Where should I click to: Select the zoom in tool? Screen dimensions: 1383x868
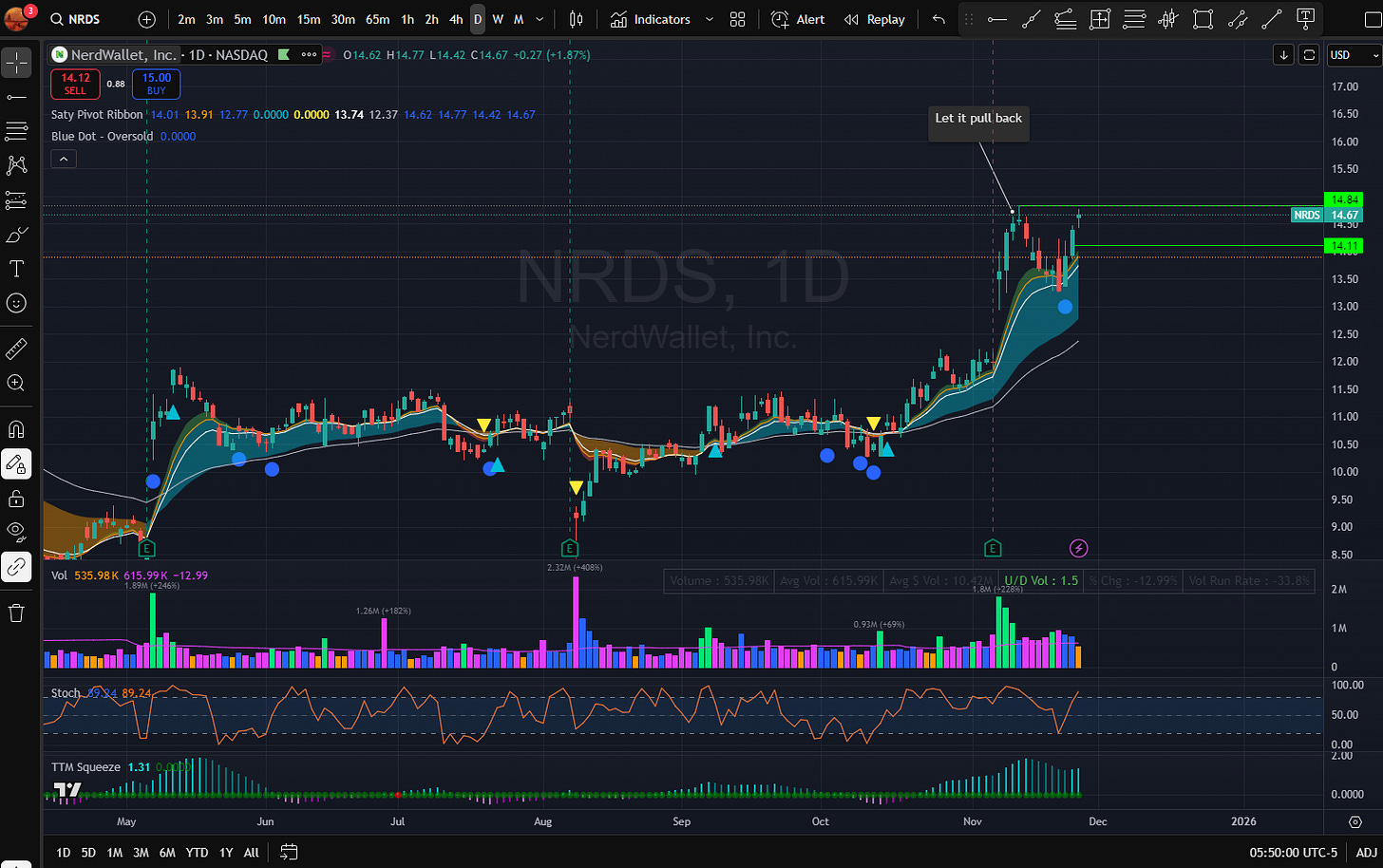coord(16,383)
